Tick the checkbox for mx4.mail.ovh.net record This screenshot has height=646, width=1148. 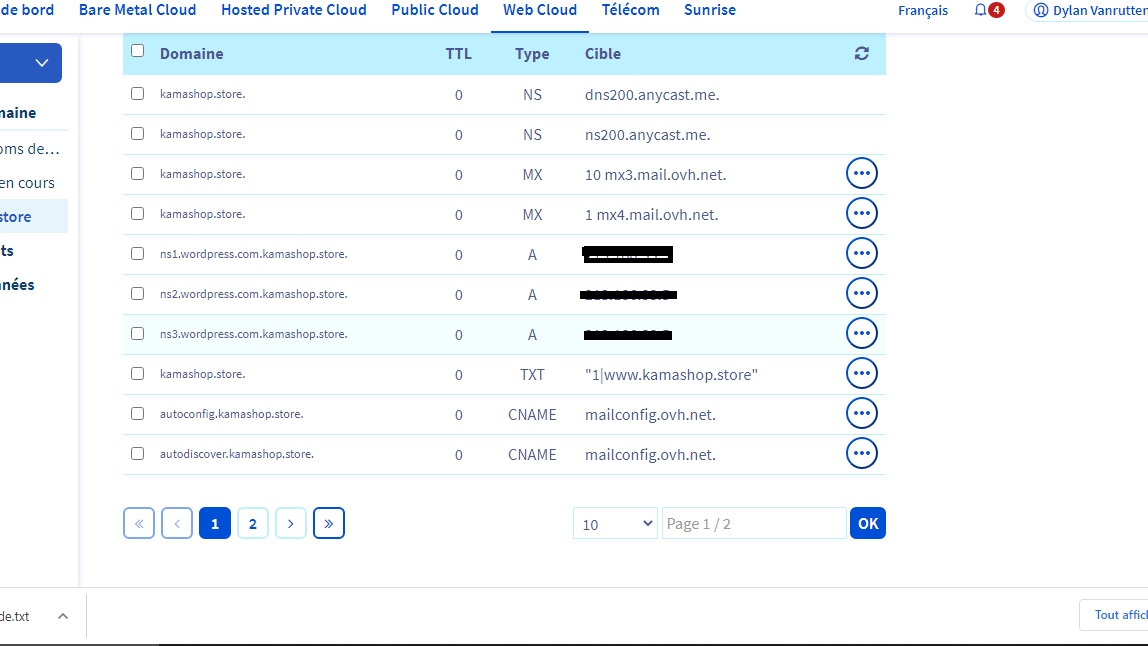point(138,214)
